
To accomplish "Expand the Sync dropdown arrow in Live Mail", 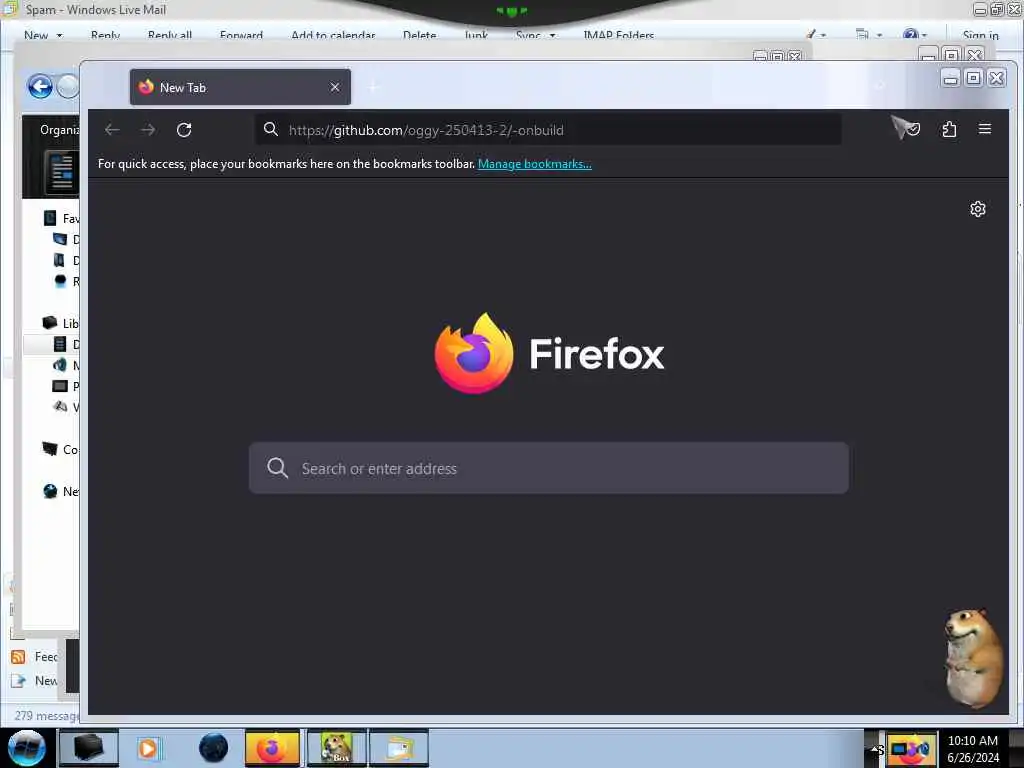I will click(552, 35).
